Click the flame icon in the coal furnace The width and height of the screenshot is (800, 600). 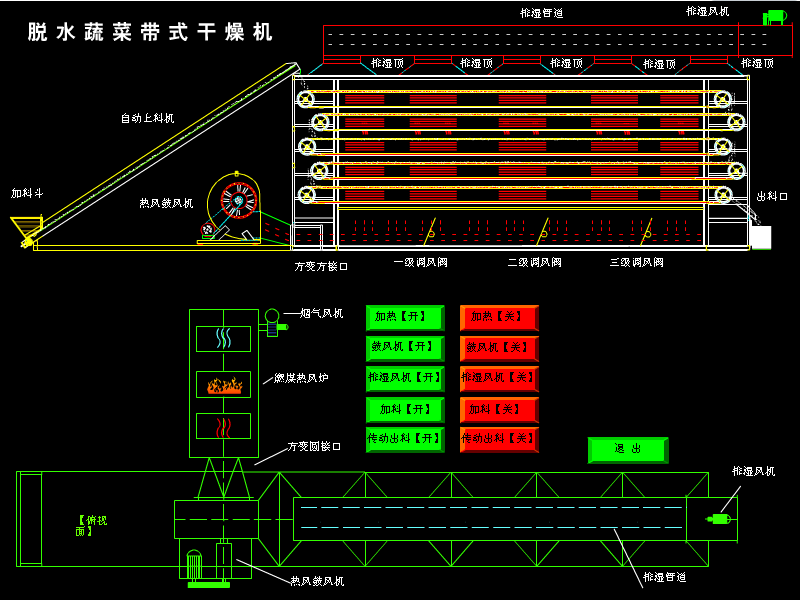[x=224, y=384]
